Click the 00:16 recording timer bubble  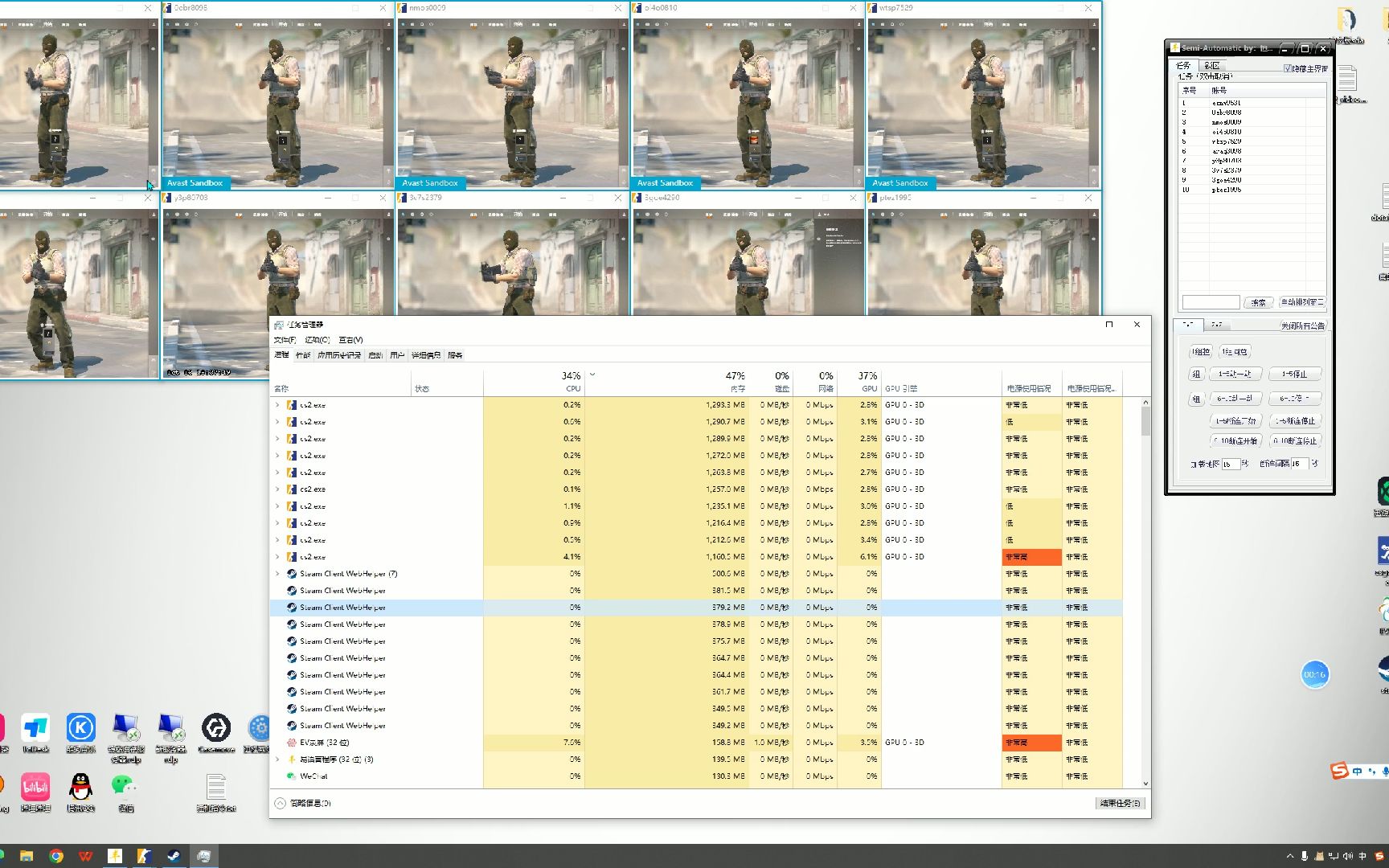pos(1315,674)
